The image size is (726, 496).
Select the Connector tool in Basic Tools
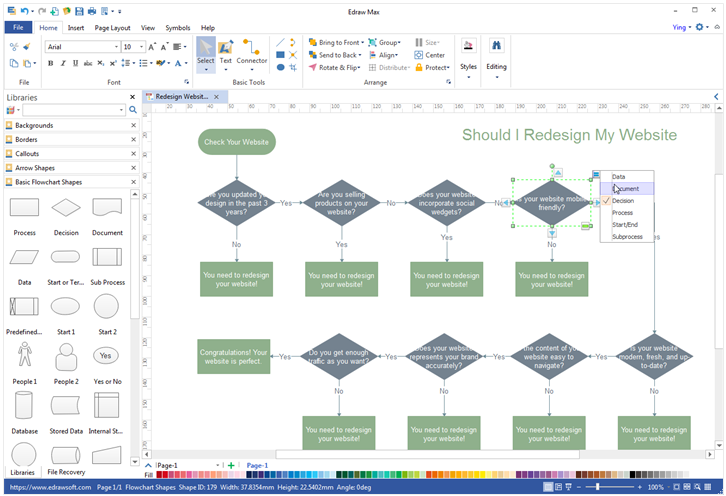tap(252, 50)
